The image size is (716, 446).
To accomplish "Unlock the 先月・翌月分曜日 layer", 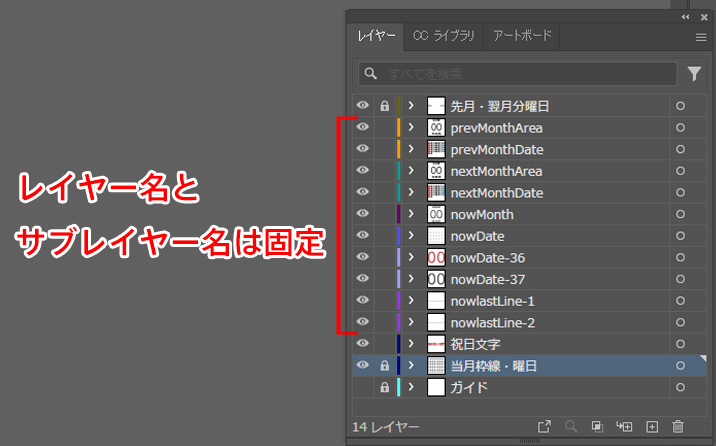I will point(384,106).
